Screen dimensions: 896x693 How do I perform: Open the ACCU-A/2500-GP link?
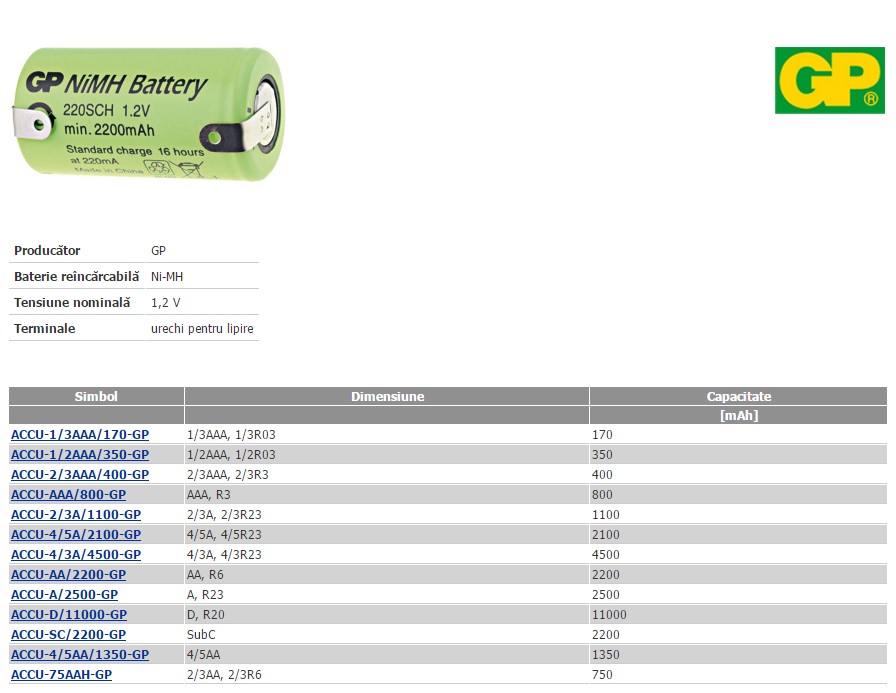[65, 595]
